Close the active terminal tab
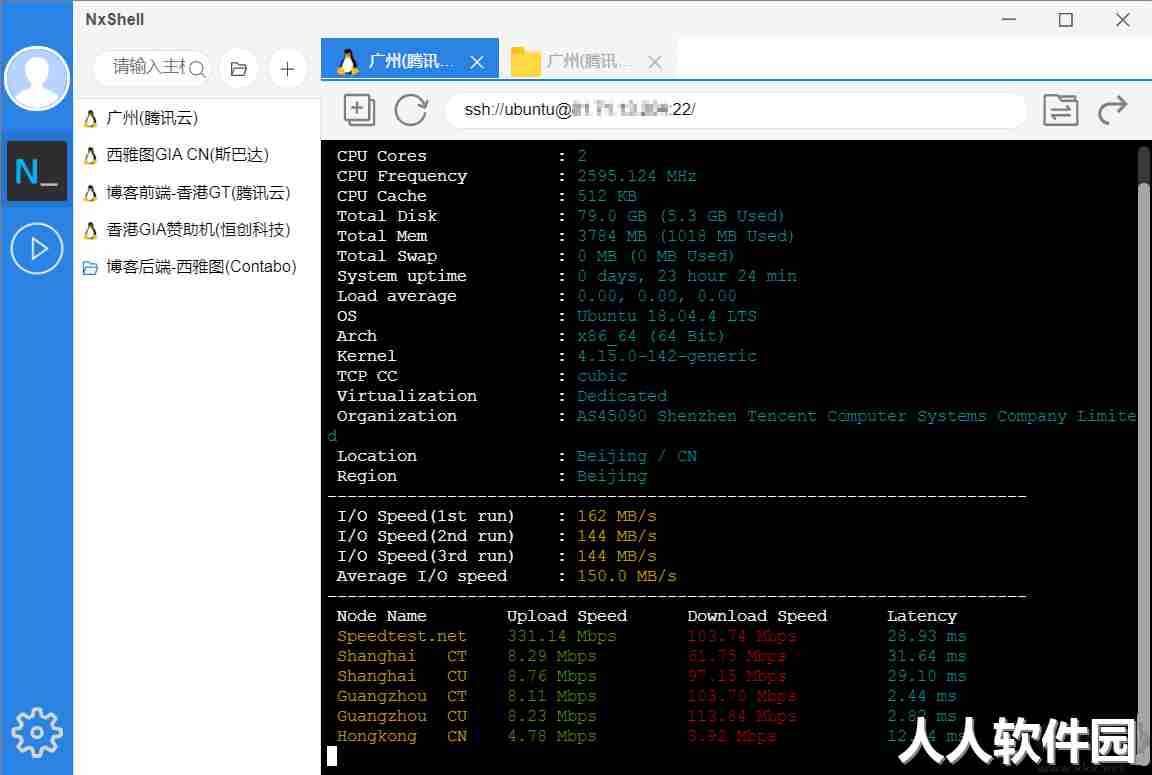 pyautogui.click(x=478, y=62)
